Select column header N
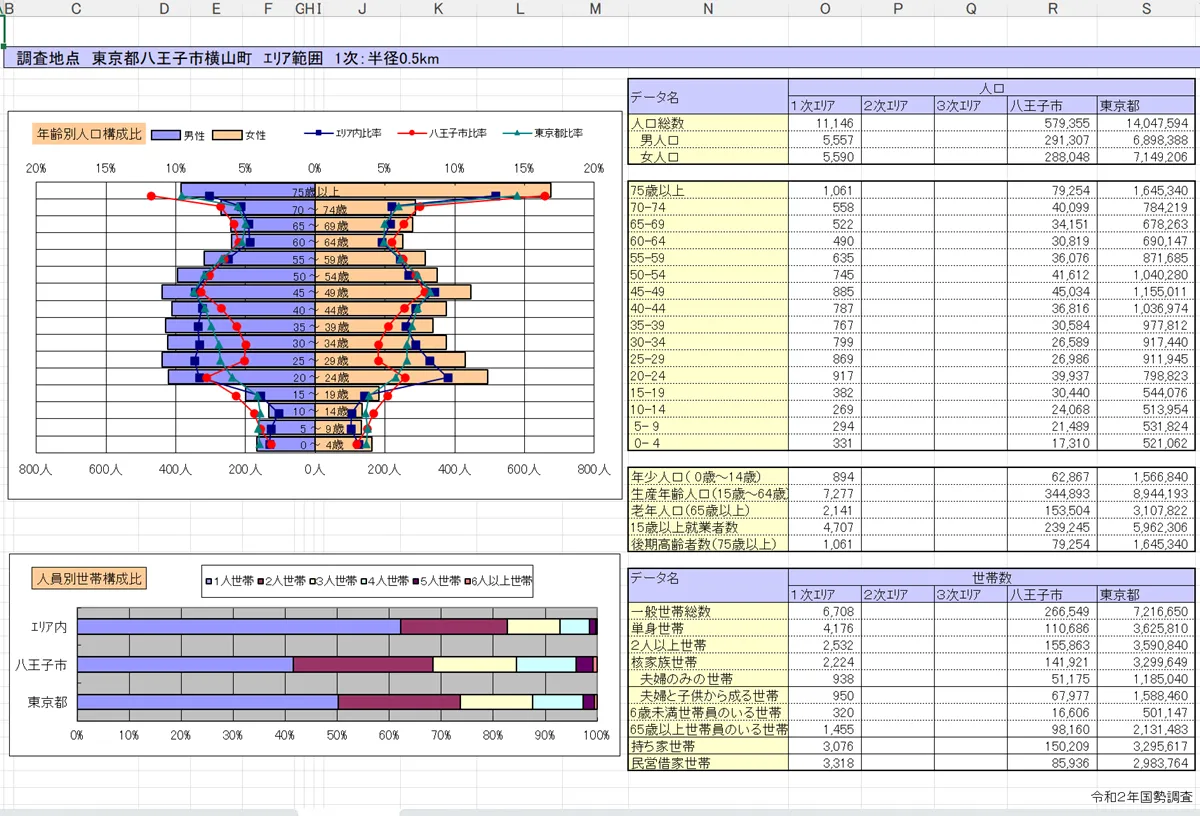 click(707, 9)
